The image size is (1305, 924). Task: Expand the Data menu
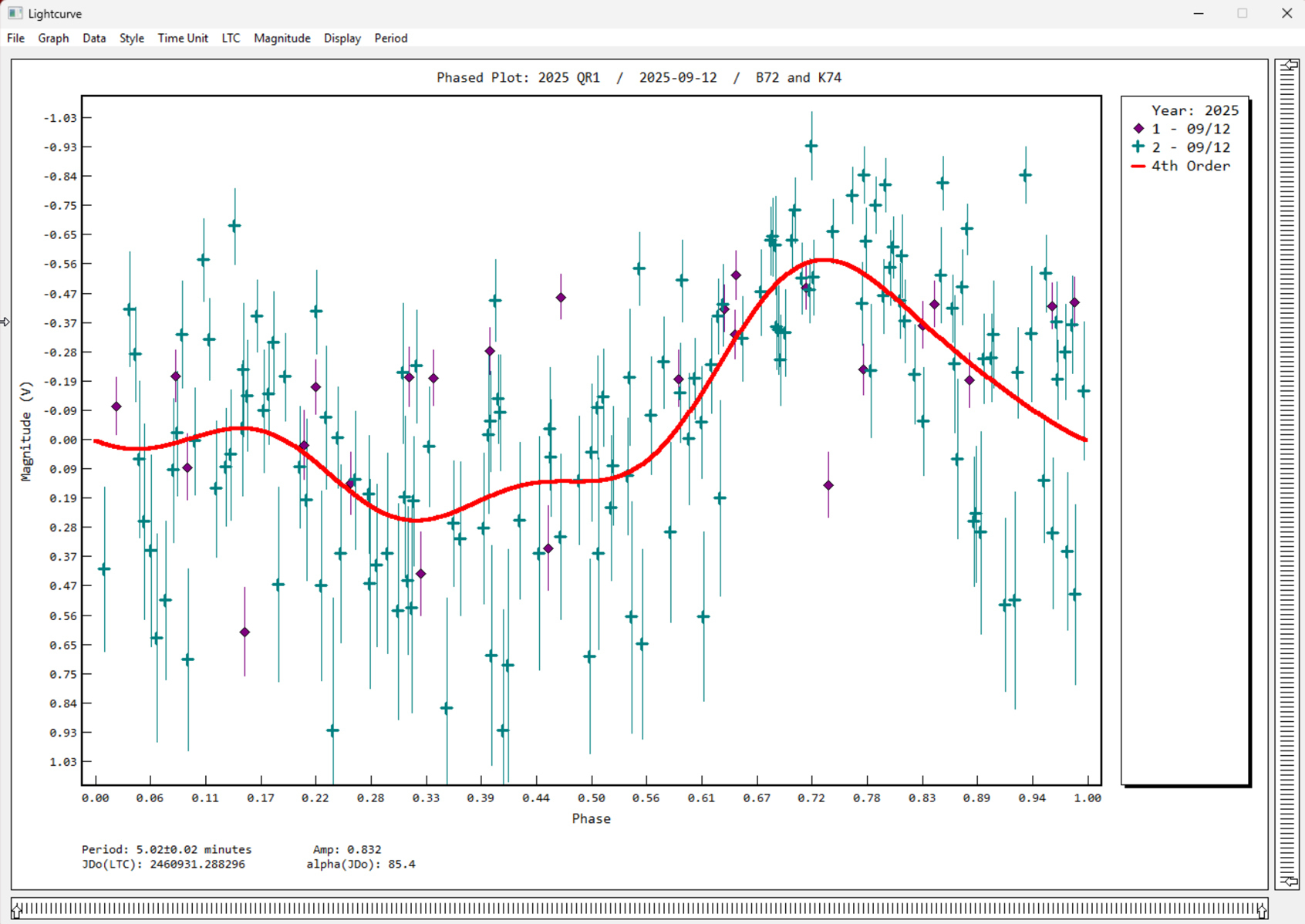(94, 38)
